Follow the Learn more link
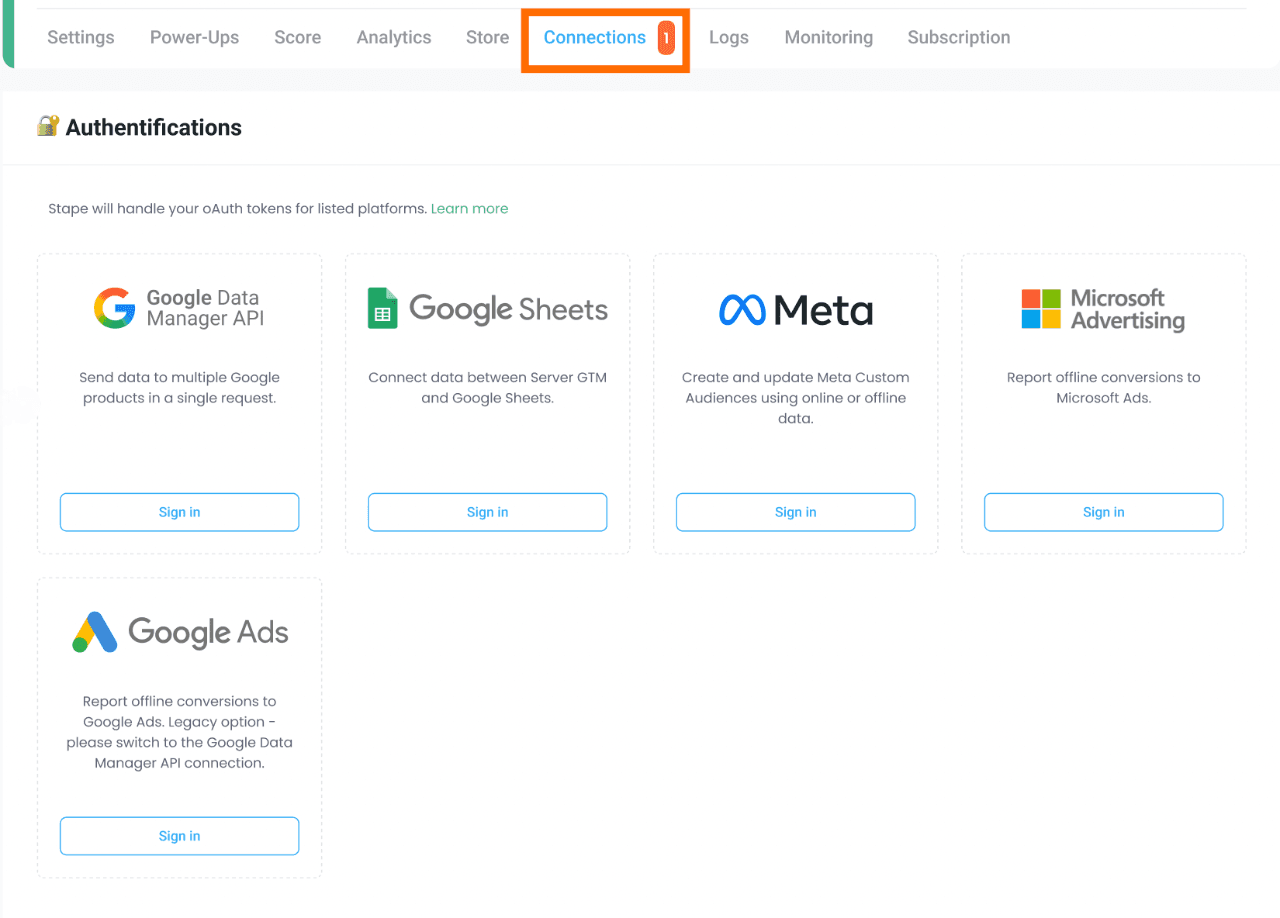Viewport: 1280px width, 918px height. coord(469,209)
